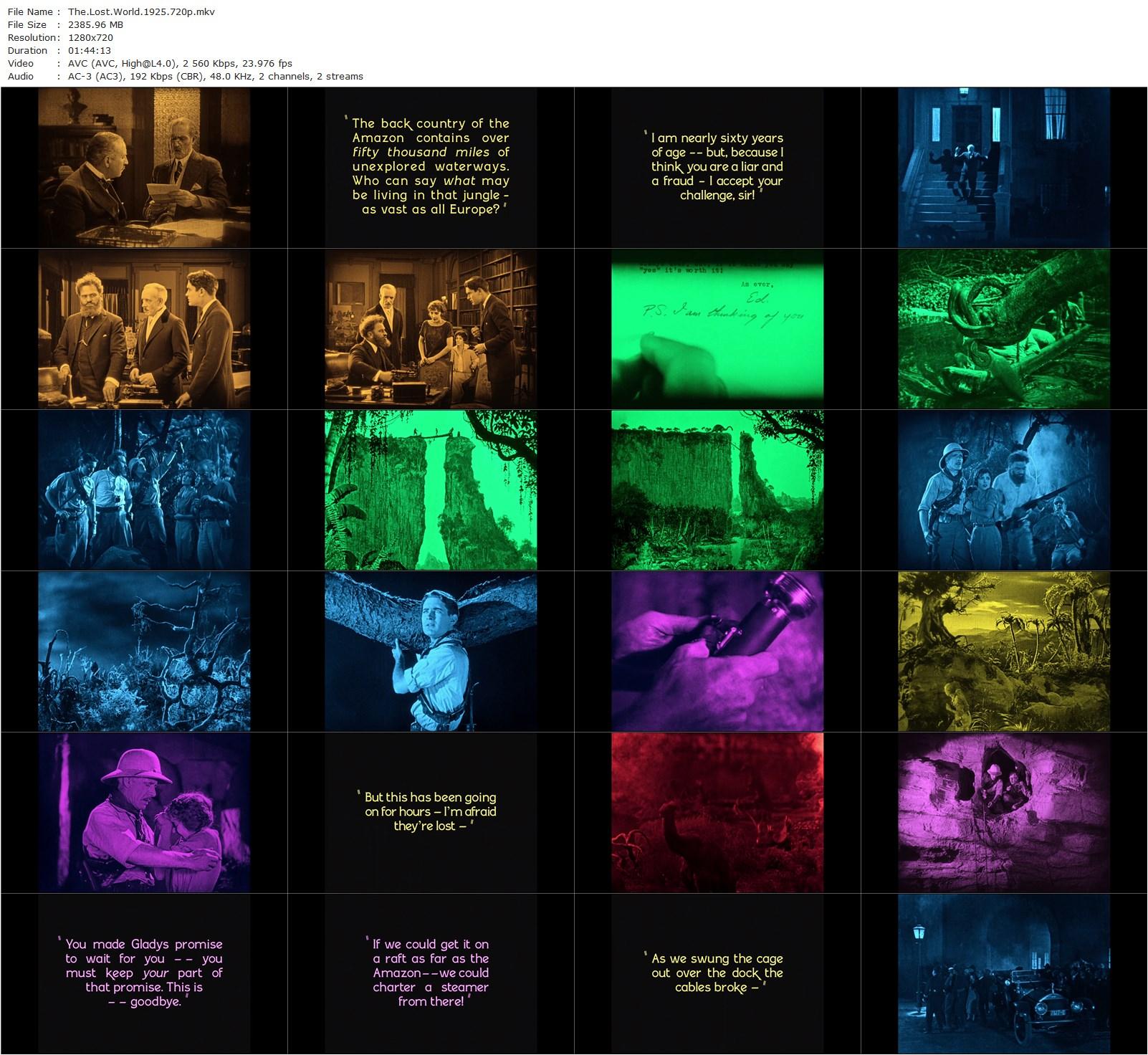Click the blue-tinted staircase scene thumbnail

tap(1004, 168)
